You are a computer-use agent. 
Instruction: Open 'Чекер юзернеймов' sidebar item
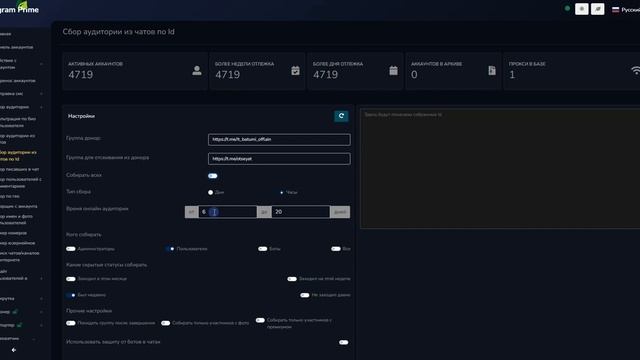pyautogui.click(x=18, y=243)
